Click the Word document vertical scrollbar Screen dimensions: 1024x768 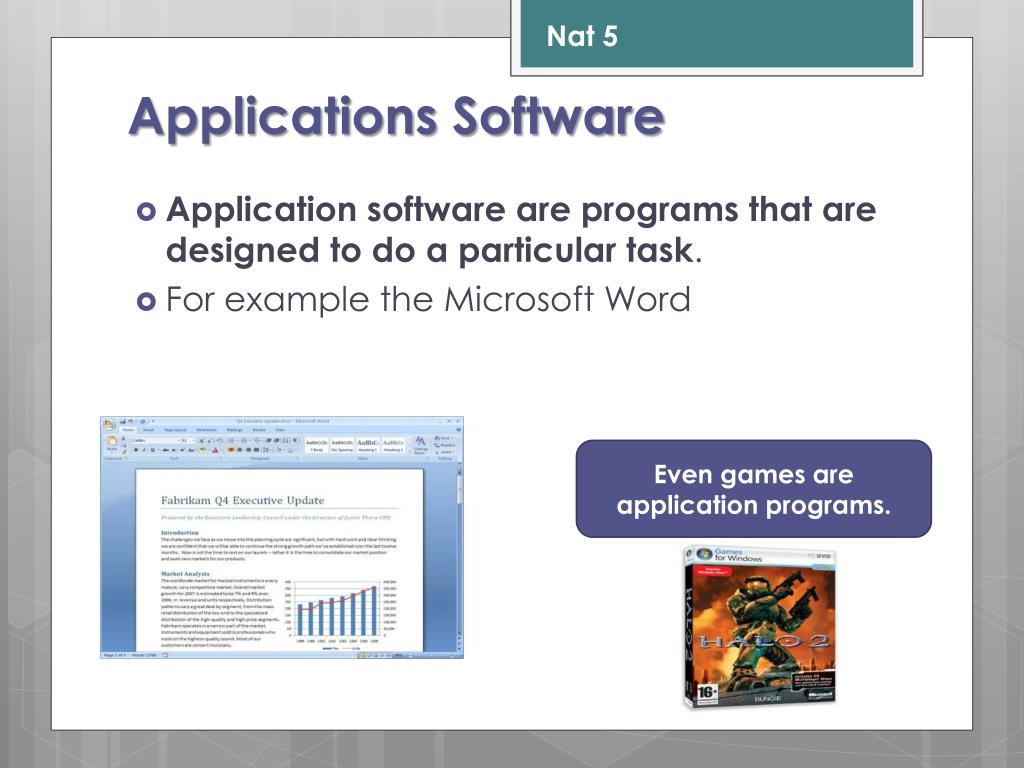(x=460, y=558)
